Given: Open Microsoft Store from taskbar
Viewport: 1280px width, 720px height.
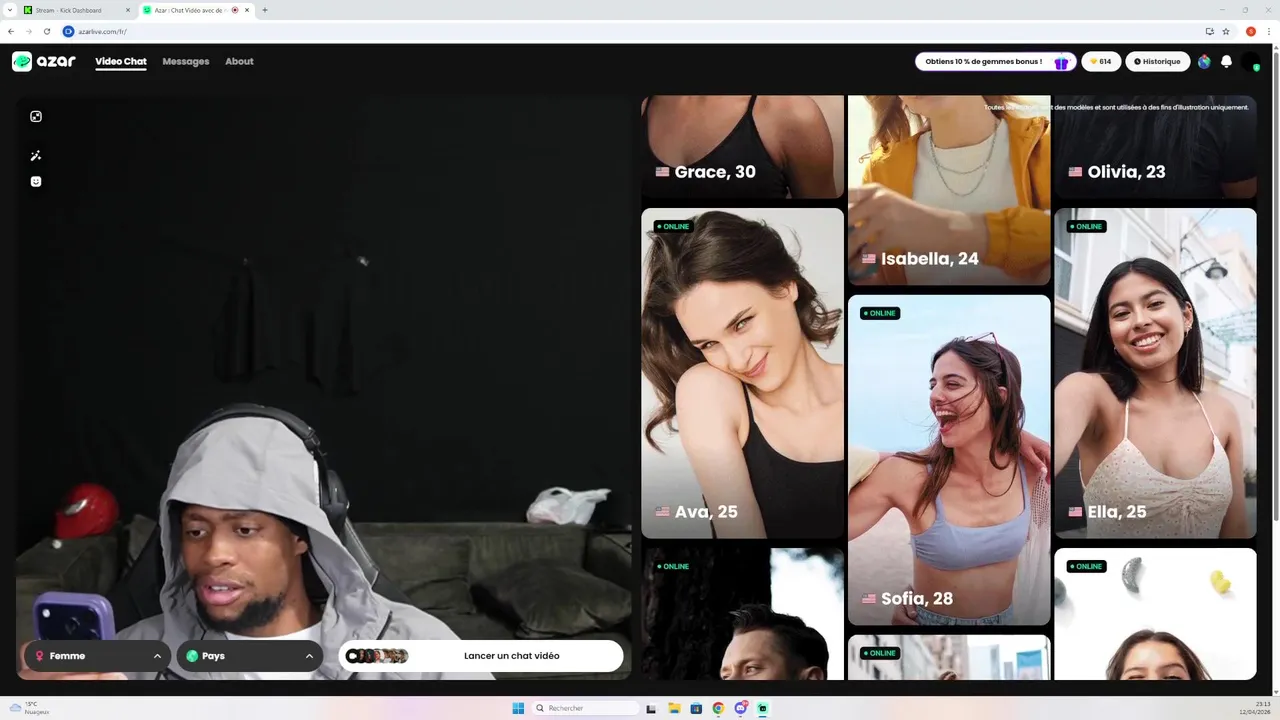Looking at the screenshot, I should pyautogui.click(x=696, y=708).
